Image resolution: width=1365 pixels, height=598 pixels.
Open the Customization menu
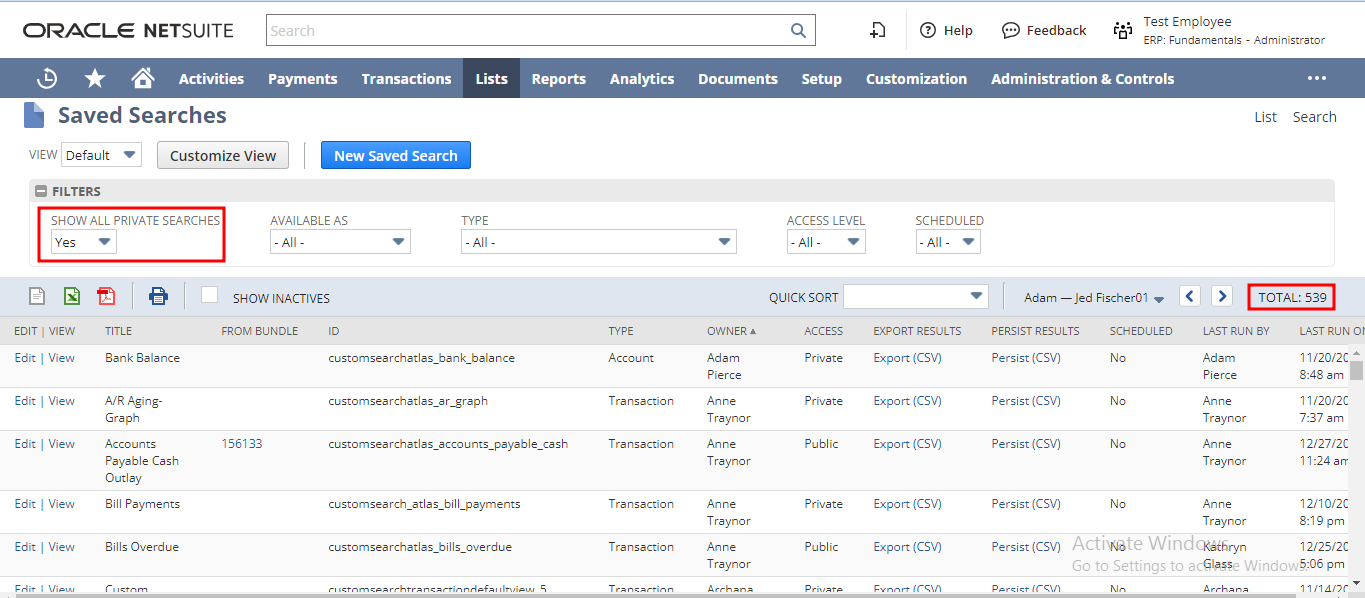pyautogui.click(x=916, y=78)
